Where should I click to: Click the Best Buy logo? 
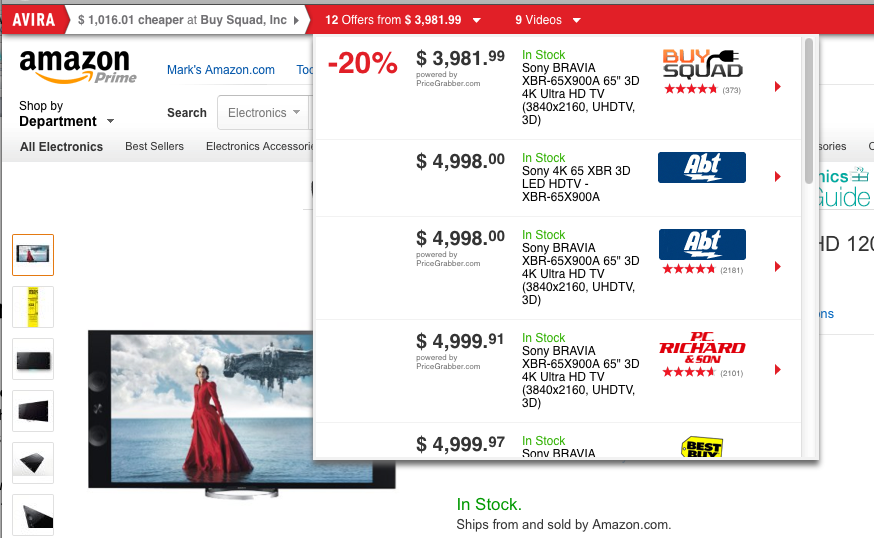pyautogui.click(x=702, y=447)
